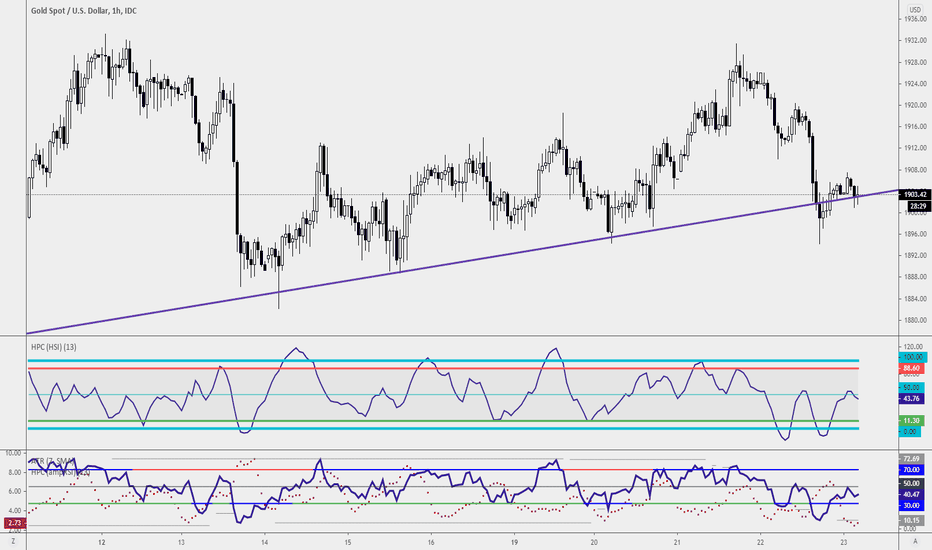Click date 13 on the time axis

[x=181, y=542]
